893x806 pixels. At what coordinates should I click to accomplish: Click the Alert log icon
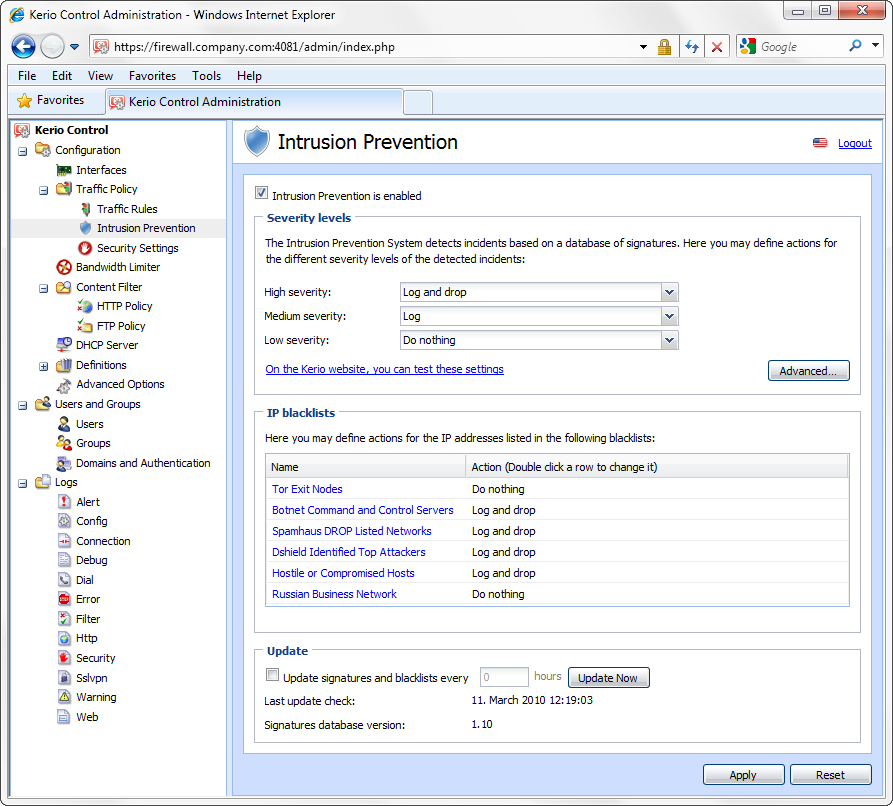[64, 502]
